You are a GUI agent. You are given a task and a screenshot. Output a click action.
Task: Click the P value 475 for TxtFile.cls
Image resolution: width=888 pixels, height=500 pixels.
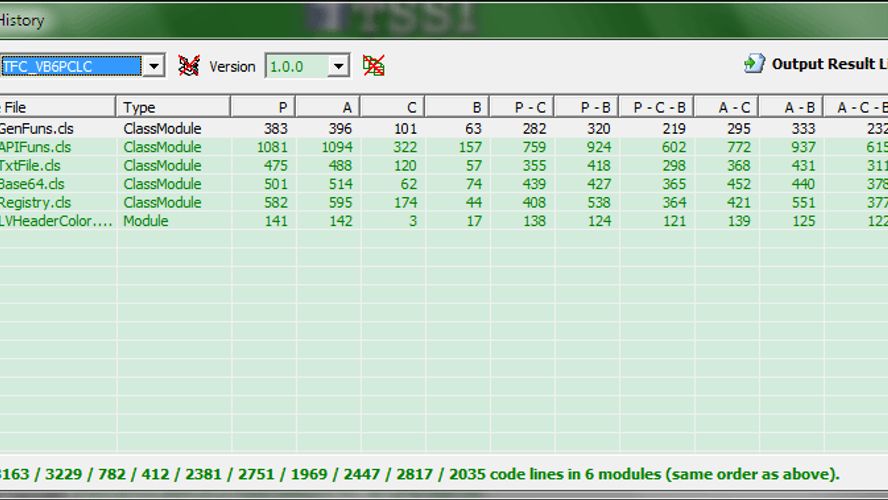tap(276, 166)
